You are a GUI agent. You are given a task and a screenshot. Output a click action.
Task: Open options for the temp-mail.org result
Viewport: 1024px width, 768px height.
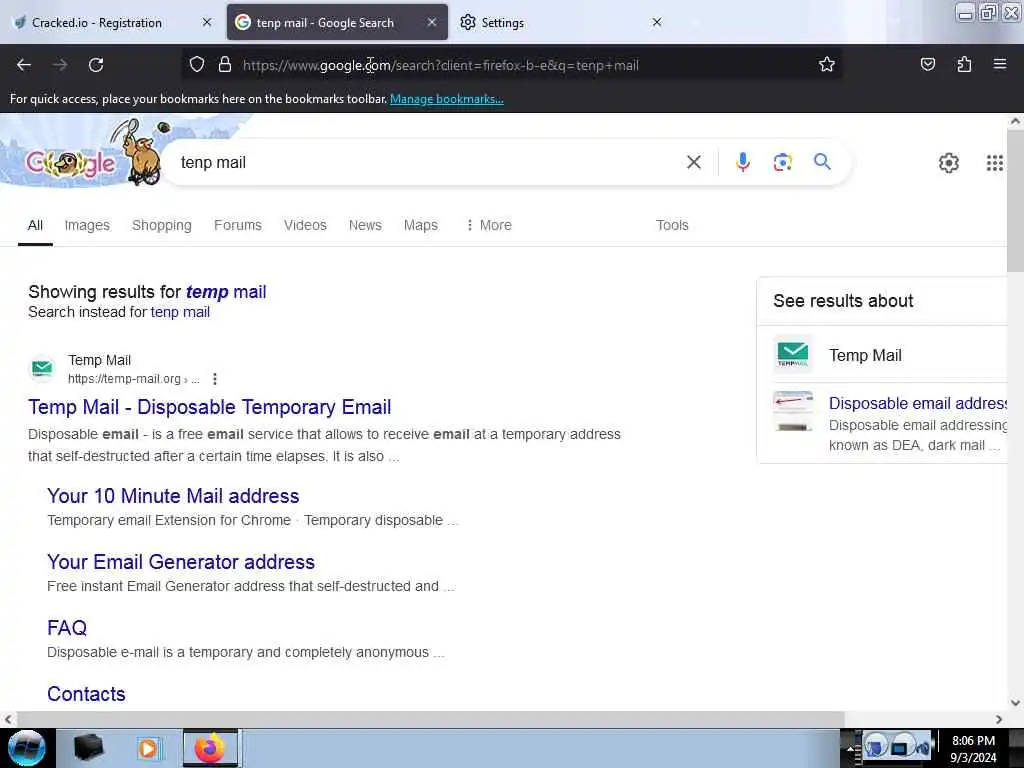tap(215, 379)
